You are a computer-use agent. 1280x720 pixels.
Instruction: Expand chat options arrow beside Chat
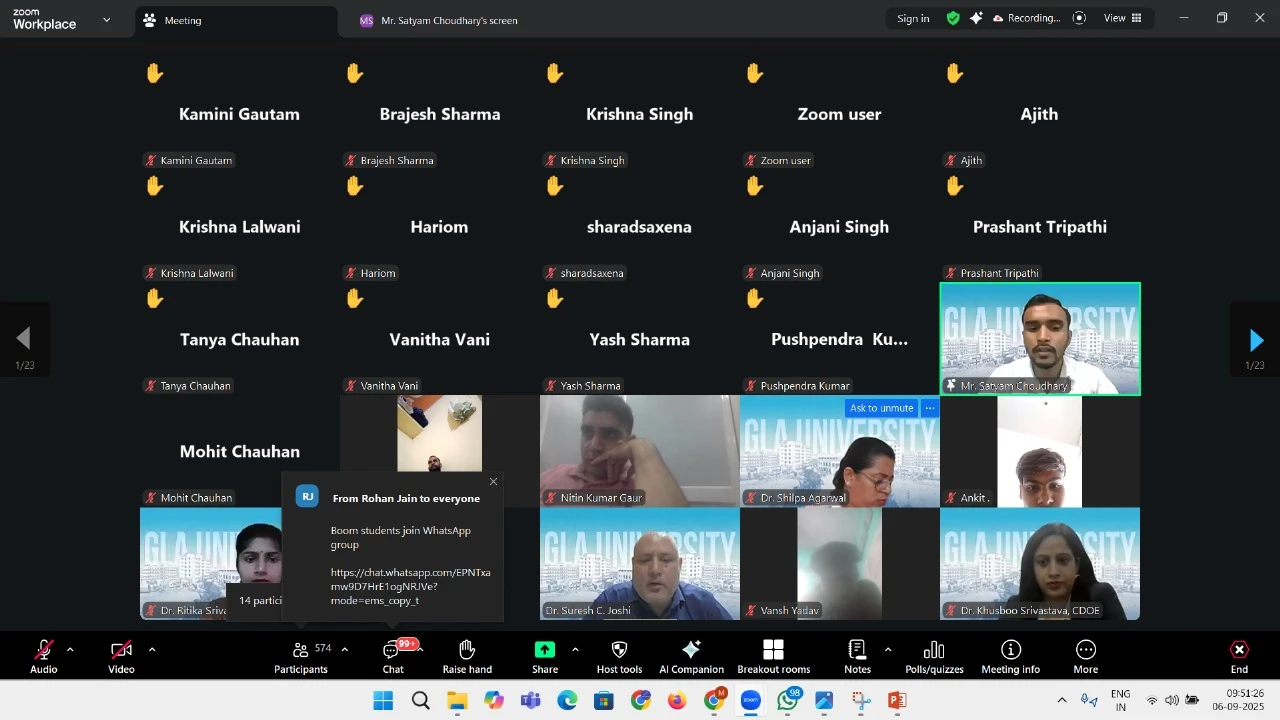coord(421,650)
